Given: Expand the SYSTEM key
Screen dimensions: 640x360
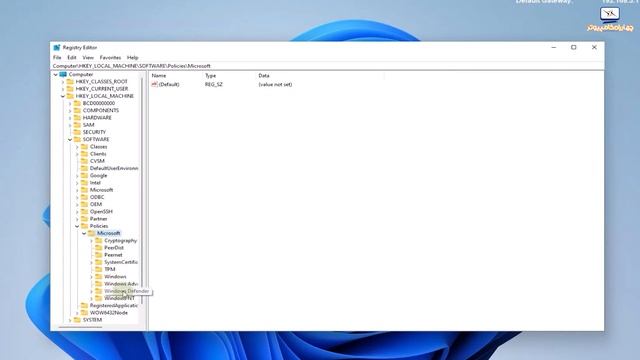Looking at the screenshot, I should tap(70, 320).
